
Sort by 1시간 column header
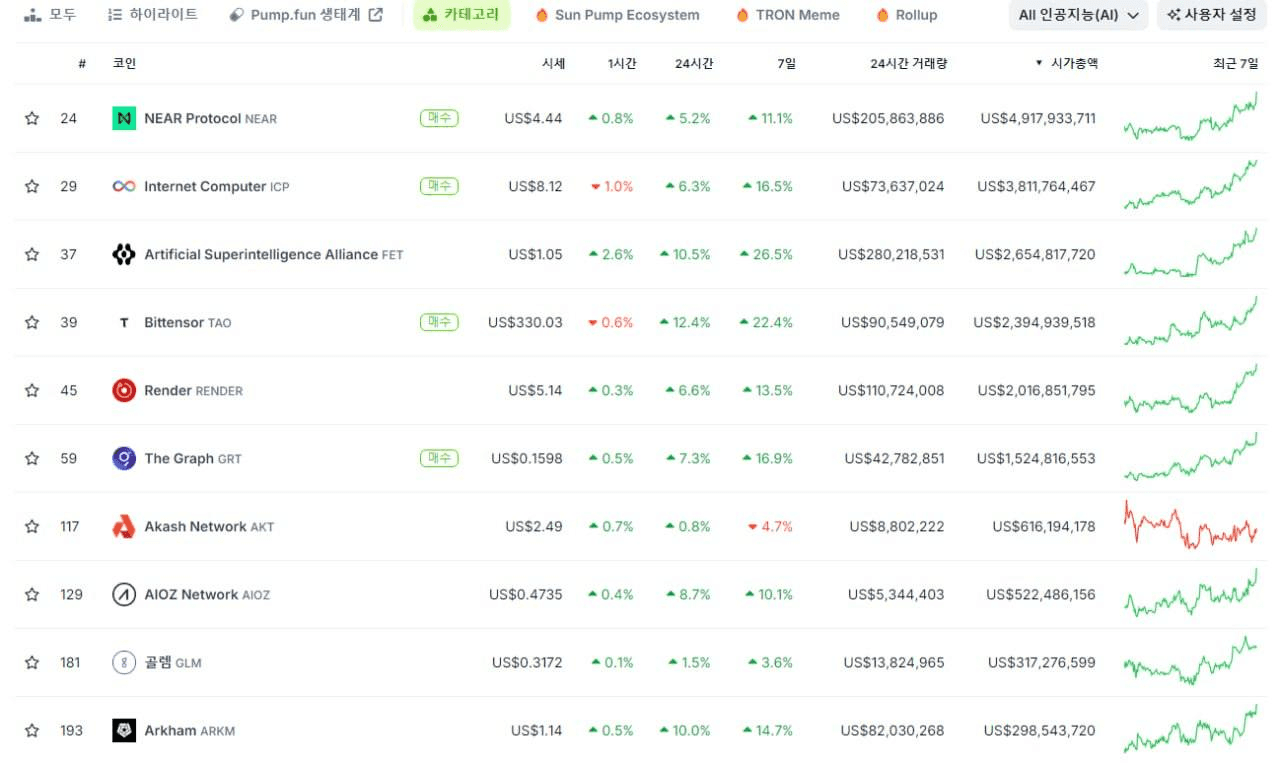click(x=620, y=63)
